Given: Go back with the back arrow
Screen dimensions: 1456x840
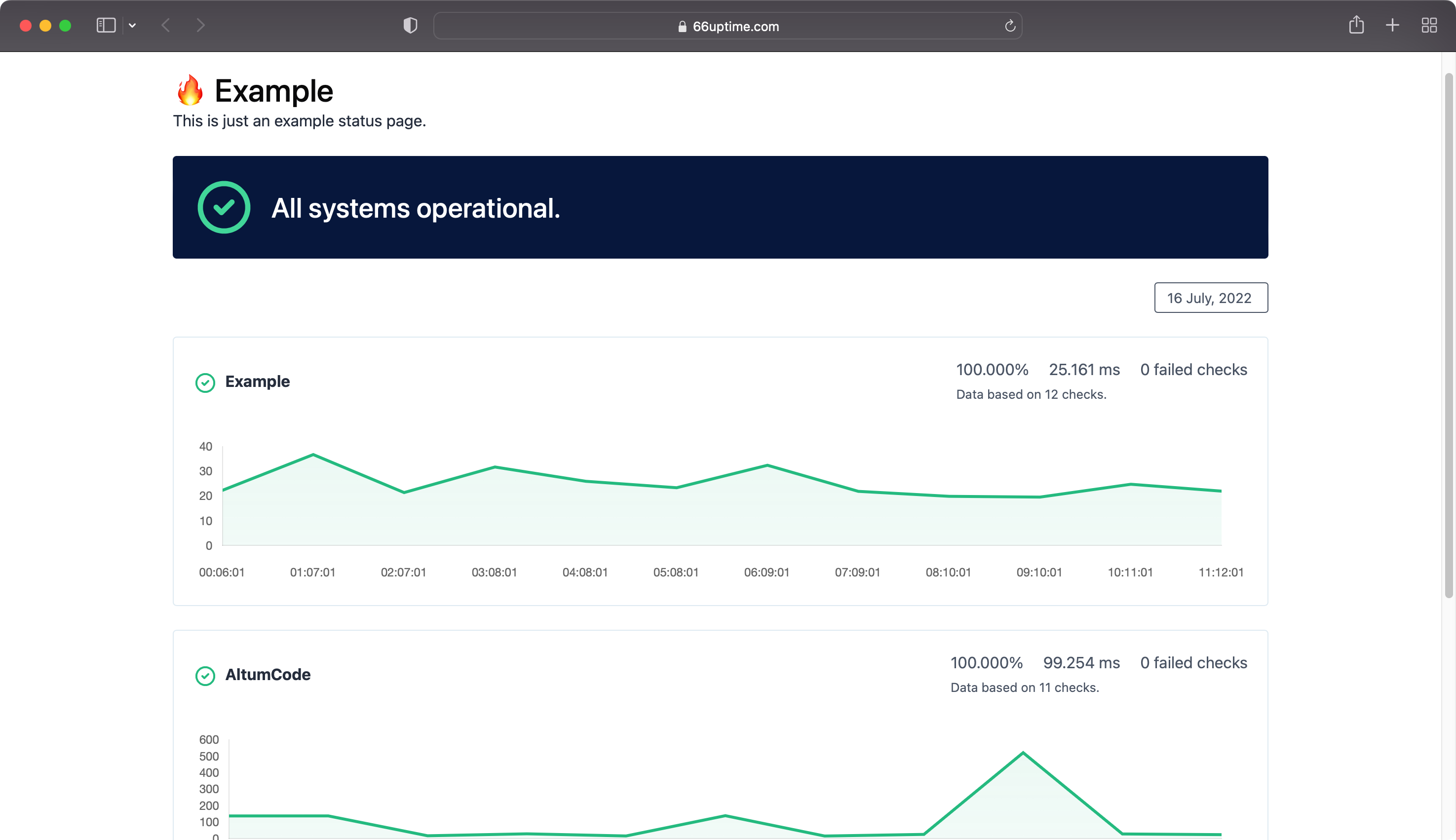Looking at the screenshot, I should [166, 25].
